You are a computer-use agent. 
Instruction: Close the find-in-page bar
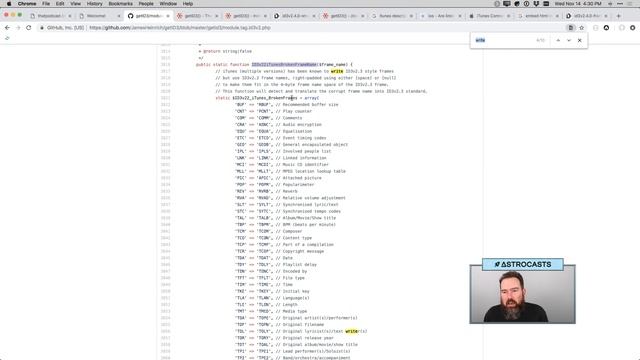[580, 40]
